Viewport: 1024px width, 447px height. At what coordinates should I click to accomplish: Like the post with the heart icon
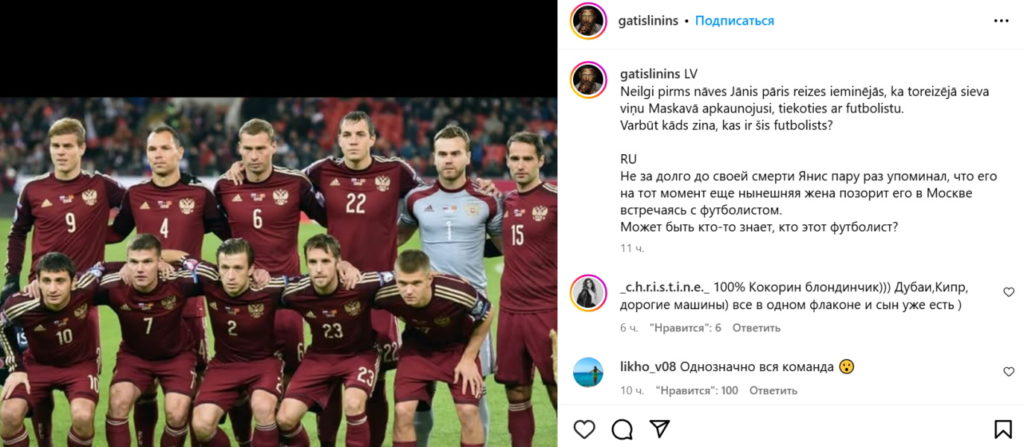(x=584, y=429)
